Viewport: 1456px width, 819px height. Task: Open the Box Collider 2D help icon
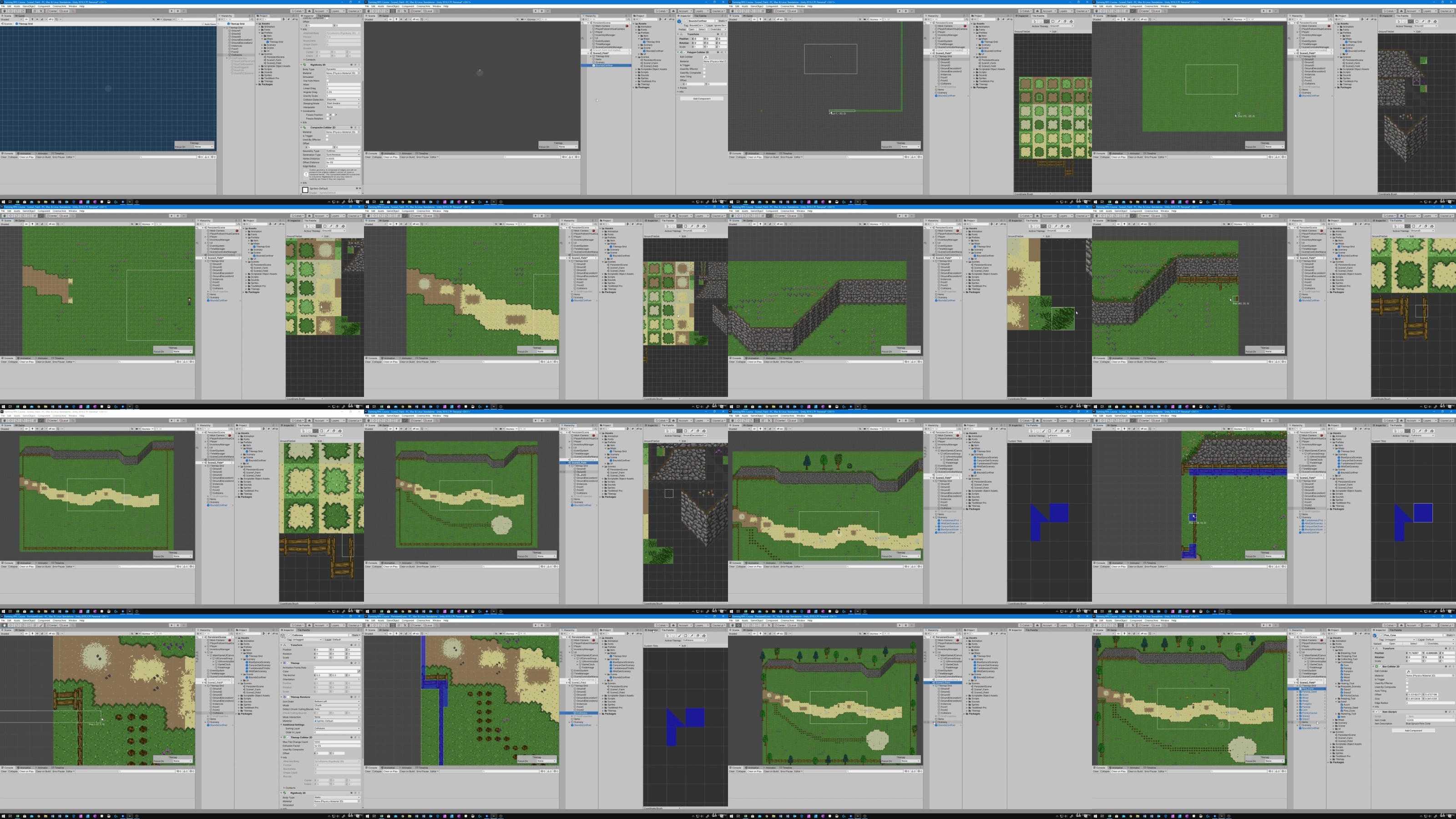point(1446,667)
